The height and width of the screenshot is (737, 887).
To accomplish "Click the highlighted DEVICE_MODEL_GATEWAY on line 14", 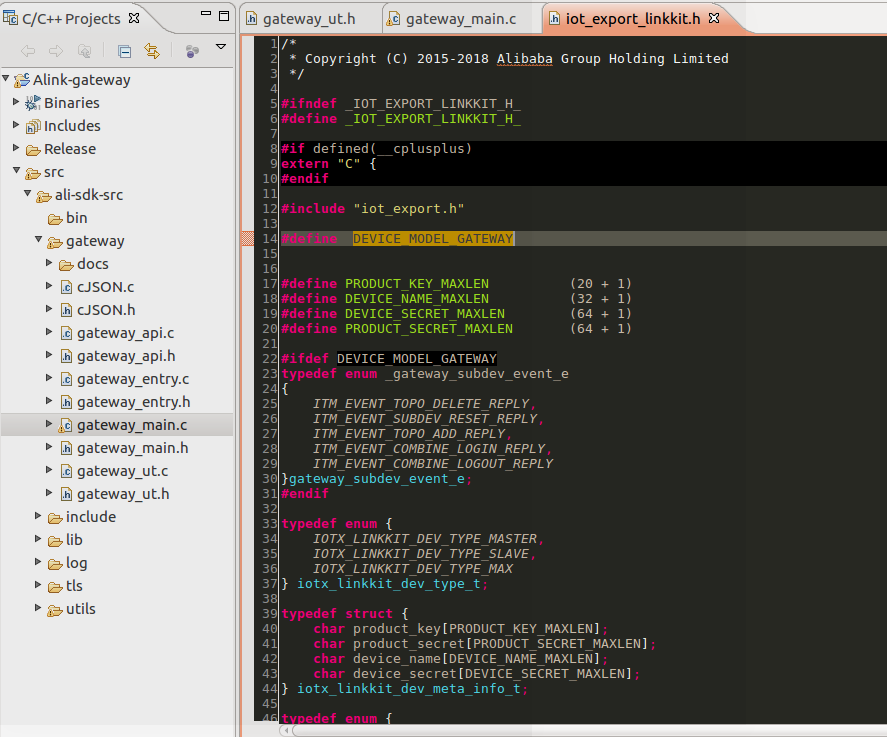I will point(433,239).
